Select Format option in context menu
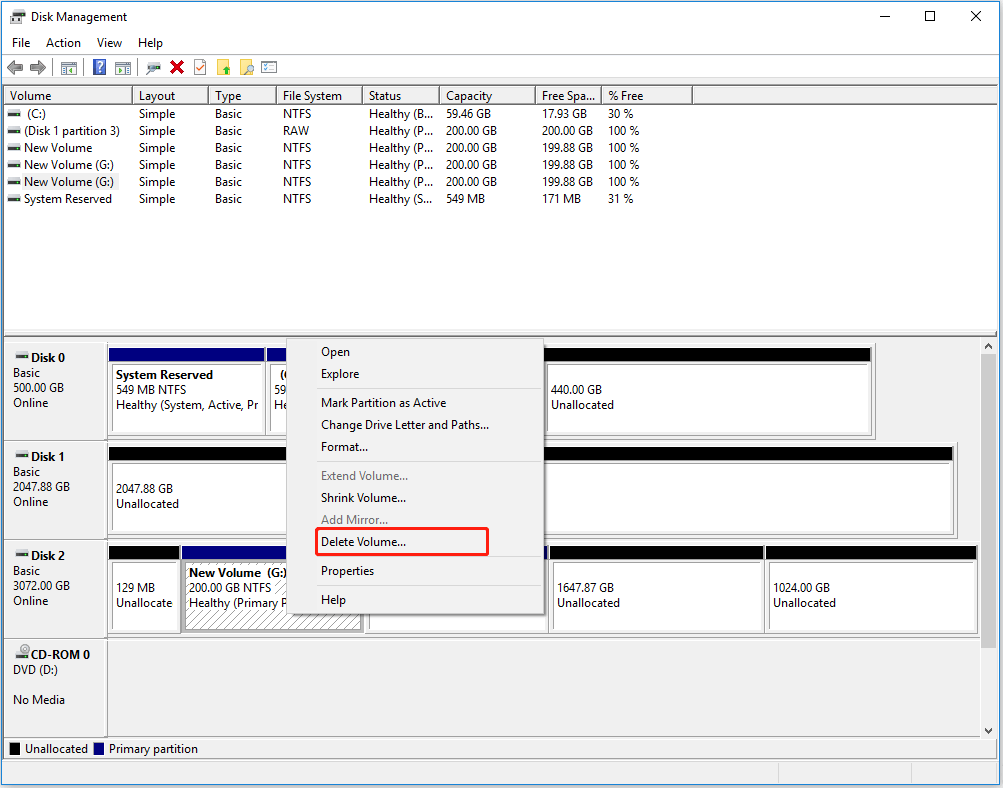Image resolution: width=1003 pixels, height=788 pixels. (x=344, y=447)
